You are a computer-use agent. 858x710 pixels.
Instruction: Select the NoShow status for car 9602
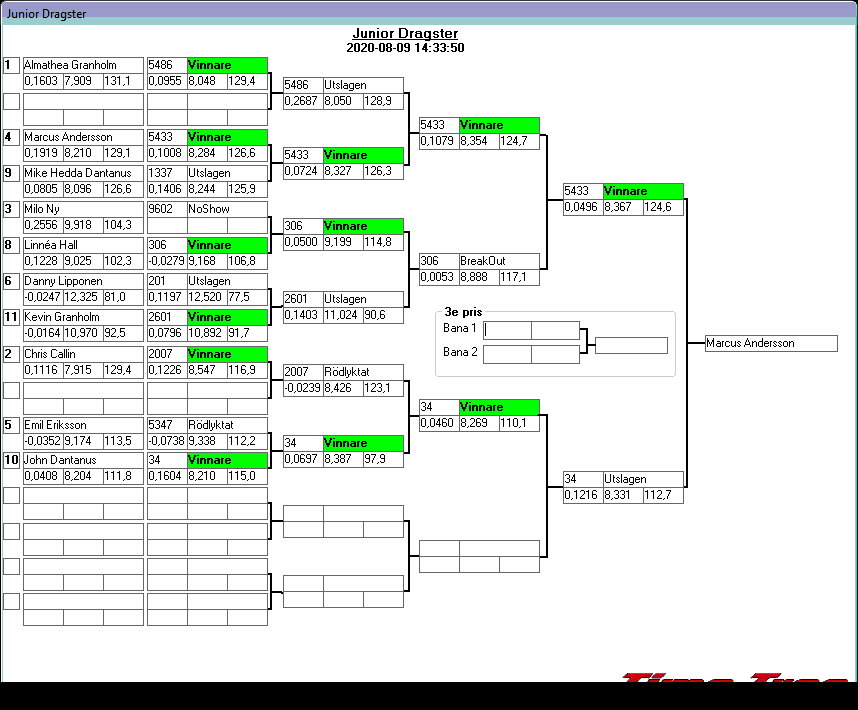pos(227,209)
